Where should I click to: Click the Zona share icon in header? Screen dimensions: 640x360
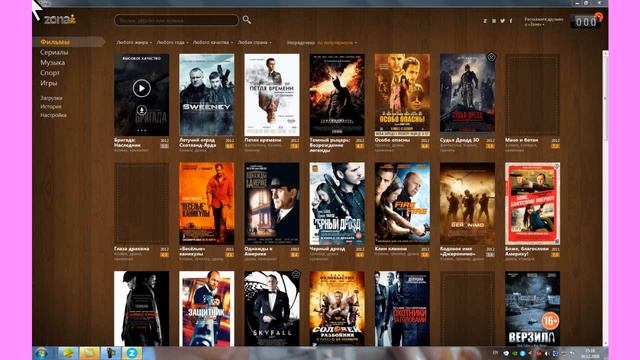point(485,20)
